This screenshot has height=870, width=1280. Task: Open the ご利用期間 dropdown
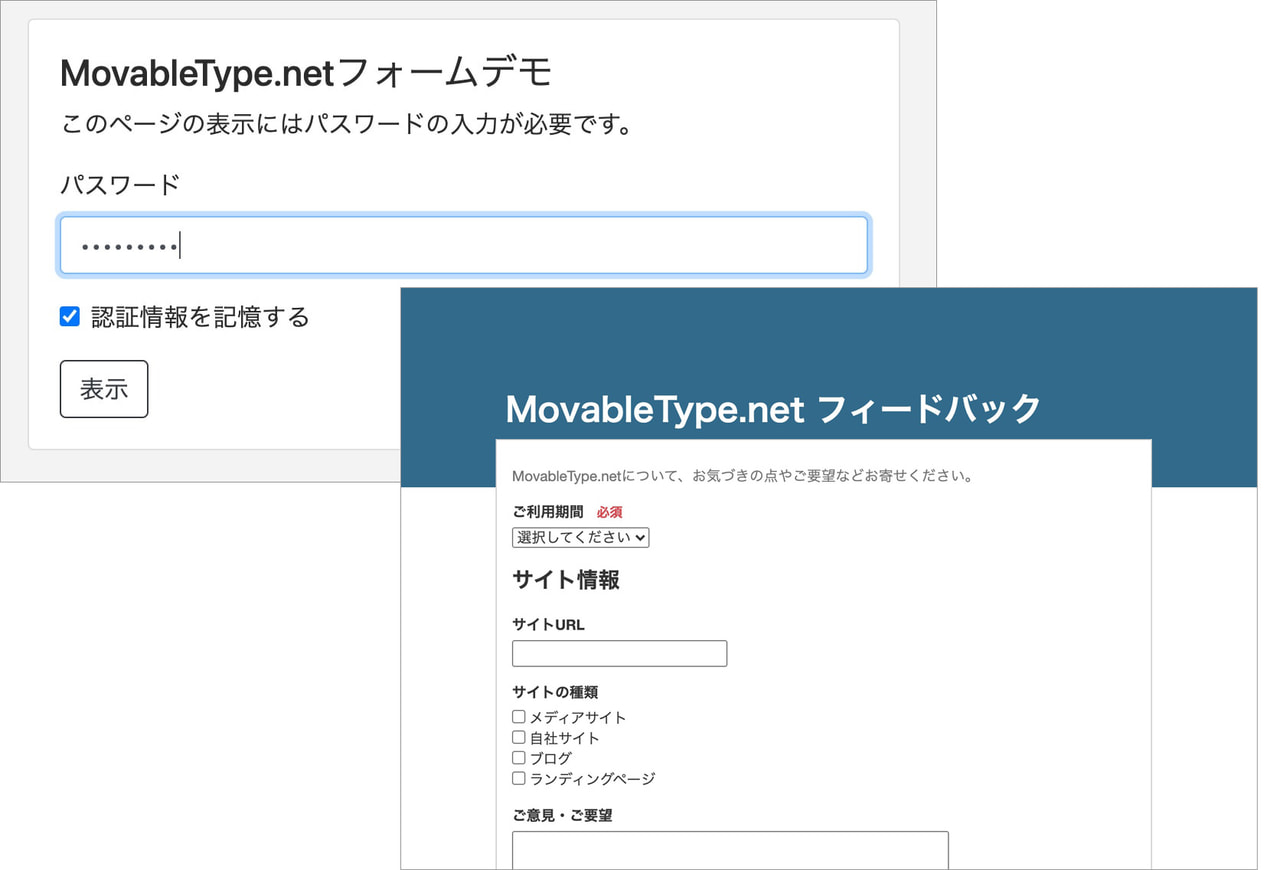pyautogui.click(x=581, y=537)
